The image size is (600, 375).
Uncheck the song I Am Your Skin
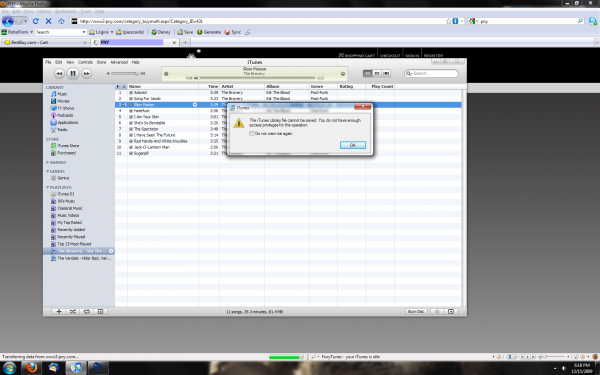tap(131, 117)
